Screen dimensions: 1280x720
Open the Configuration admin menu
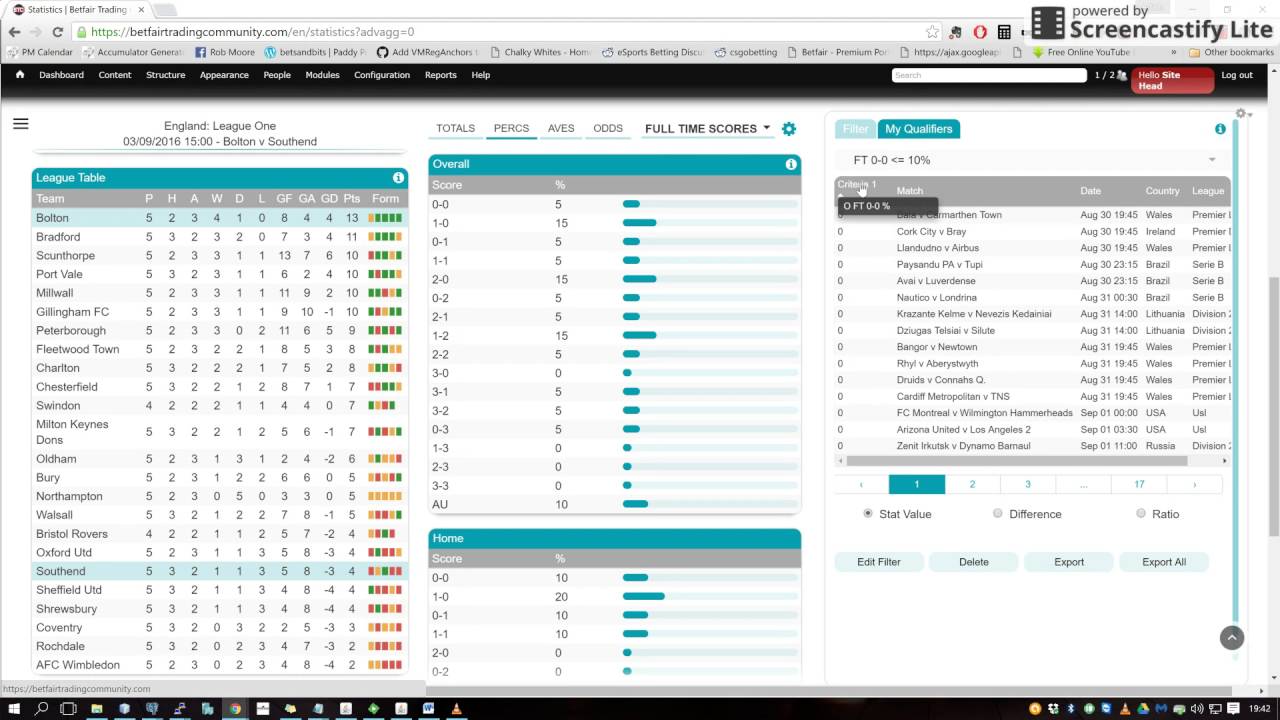pos(381,75)
